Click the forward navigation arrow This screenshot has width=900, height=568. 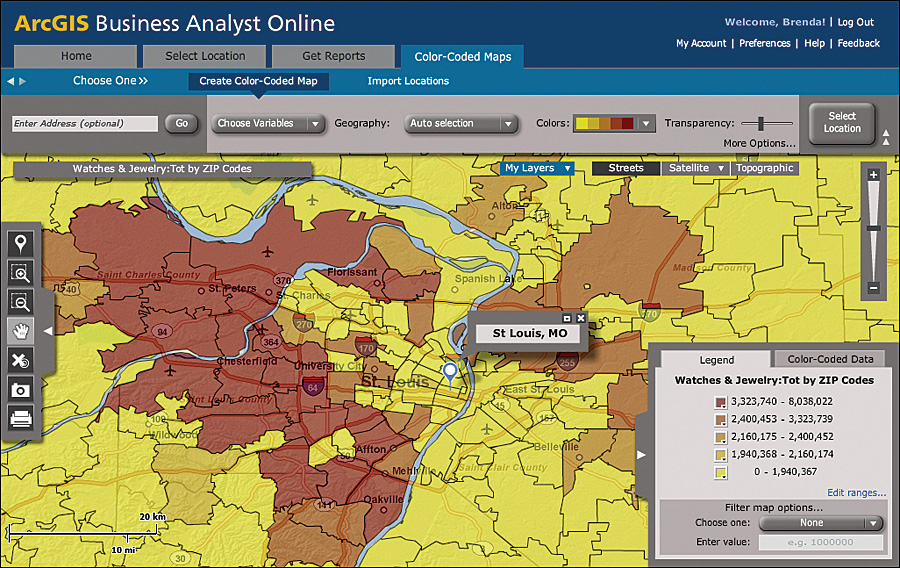[x=22, y=81]
